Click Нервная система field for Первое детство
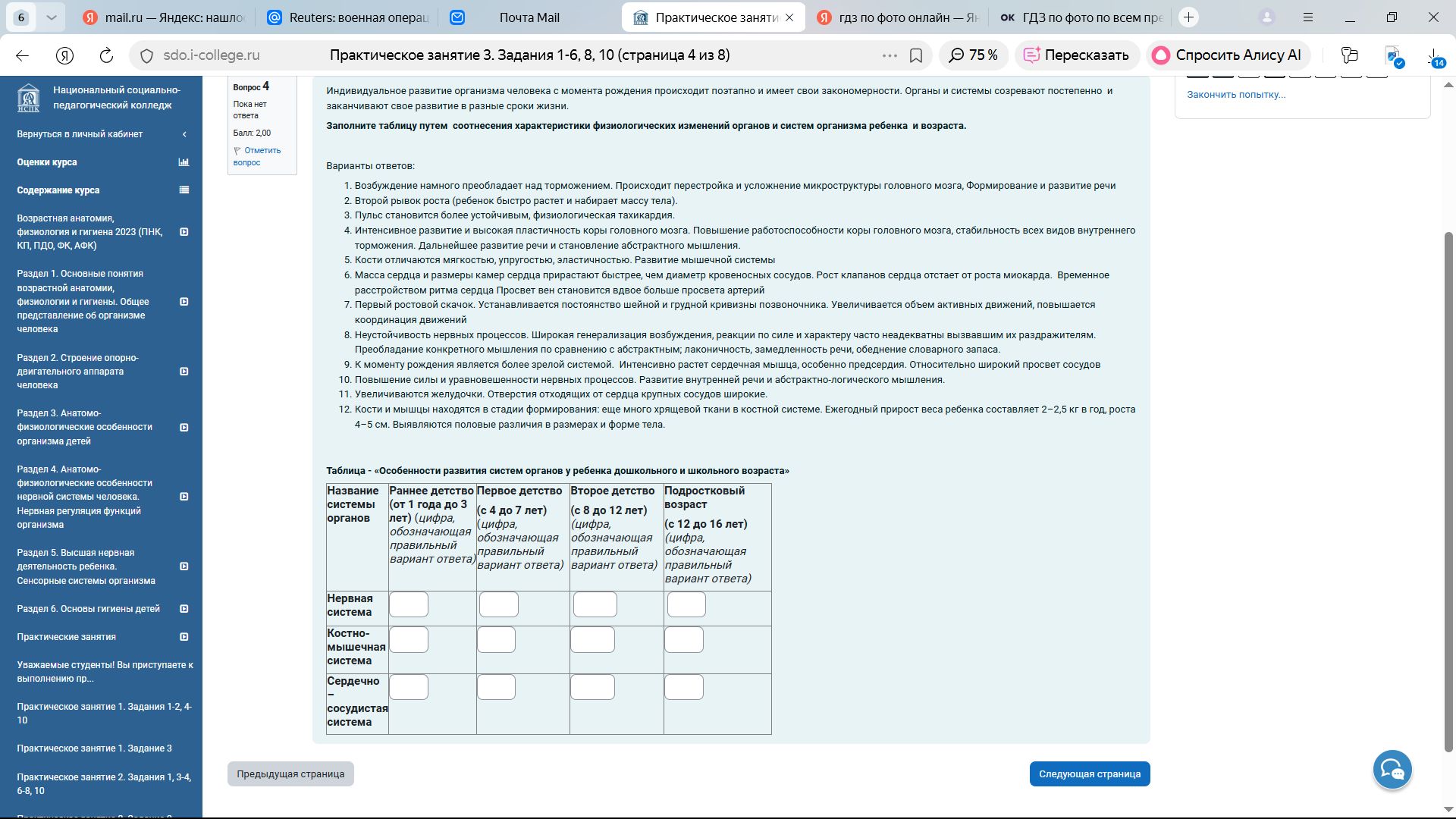Viewport: 1456px width, 819px height. pos(499,605)
